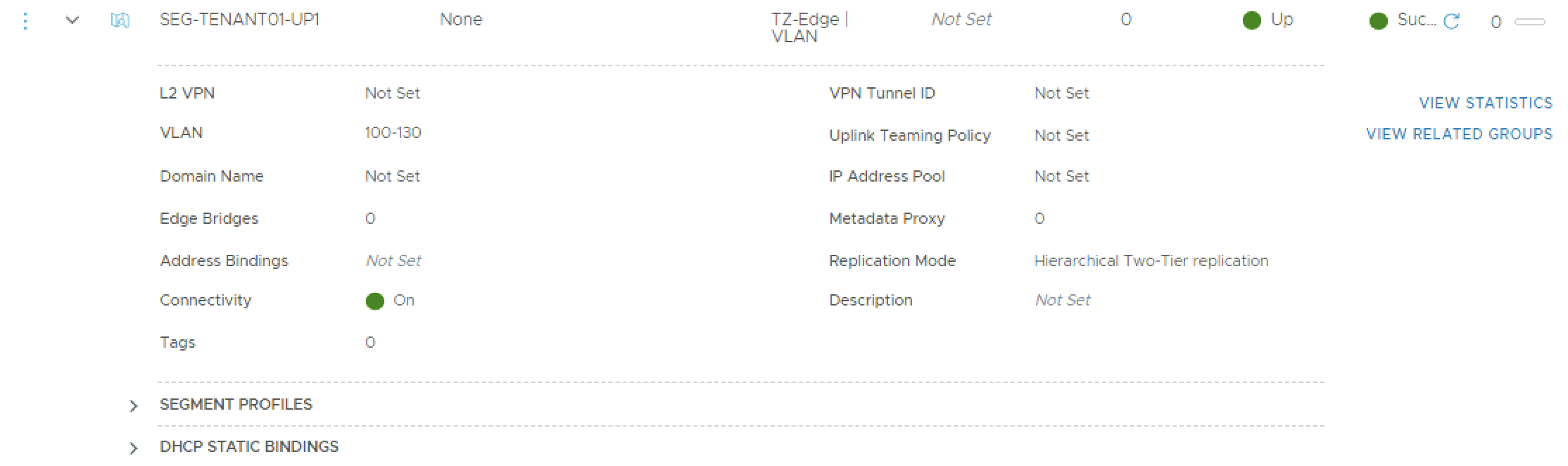The image size is (1568, 466).
Task: Click the Segment Profiles section heading
Action: tap(236, 405)
